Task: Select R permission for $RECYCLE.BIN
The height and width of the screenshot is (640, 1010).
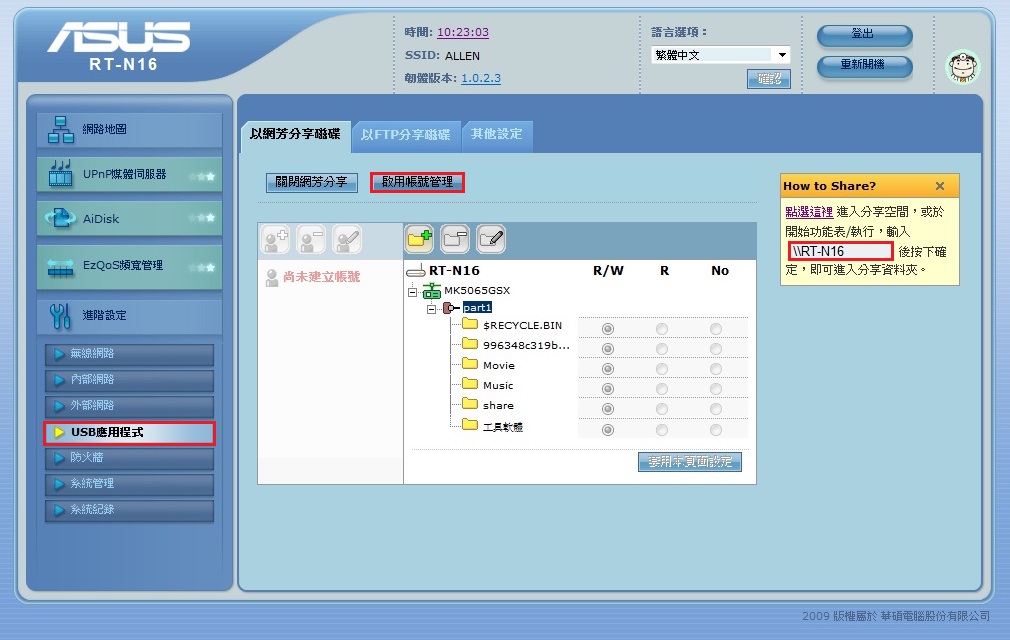Action: (x=662, y=329)
